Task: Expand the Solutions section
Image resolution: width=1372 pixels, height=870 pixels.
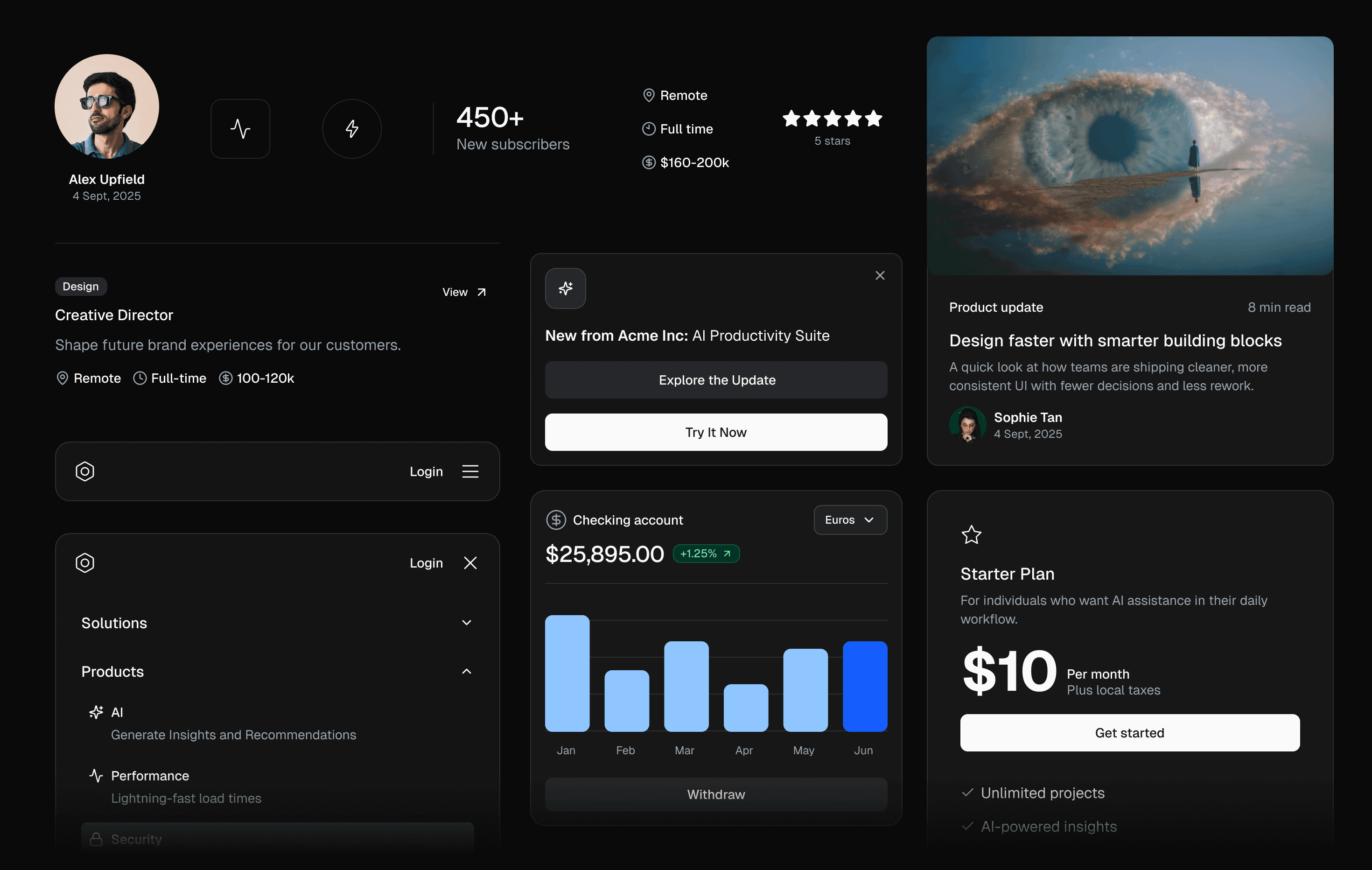Action: click(467, 622)
